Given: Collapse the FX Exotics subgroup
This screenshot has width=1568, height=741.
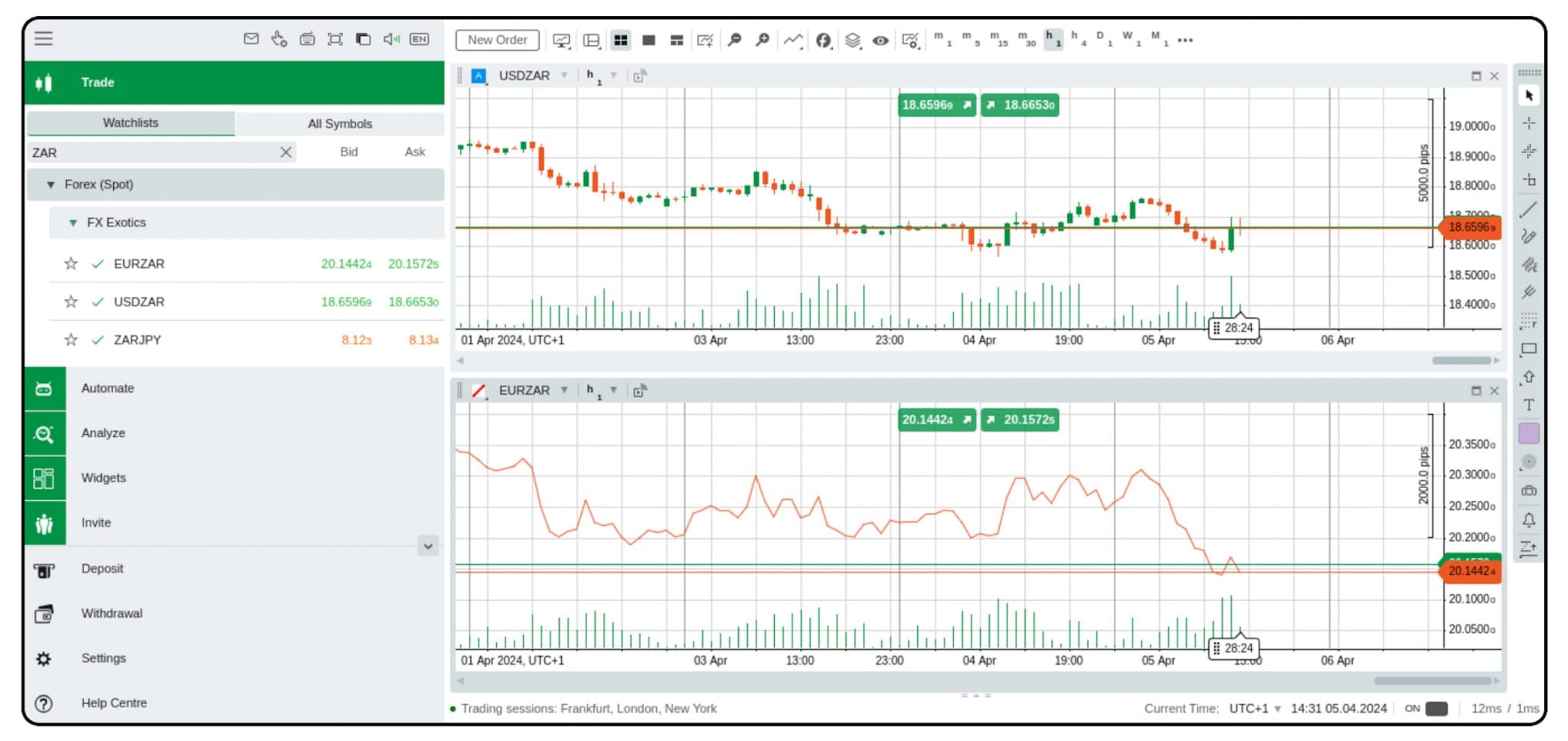Looking at the screenshot, I should tap(73, 223).
